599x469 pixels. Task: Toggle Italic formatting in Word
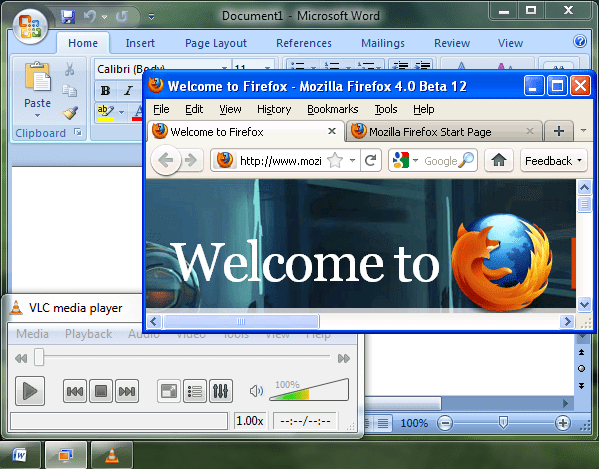[128, 91]
